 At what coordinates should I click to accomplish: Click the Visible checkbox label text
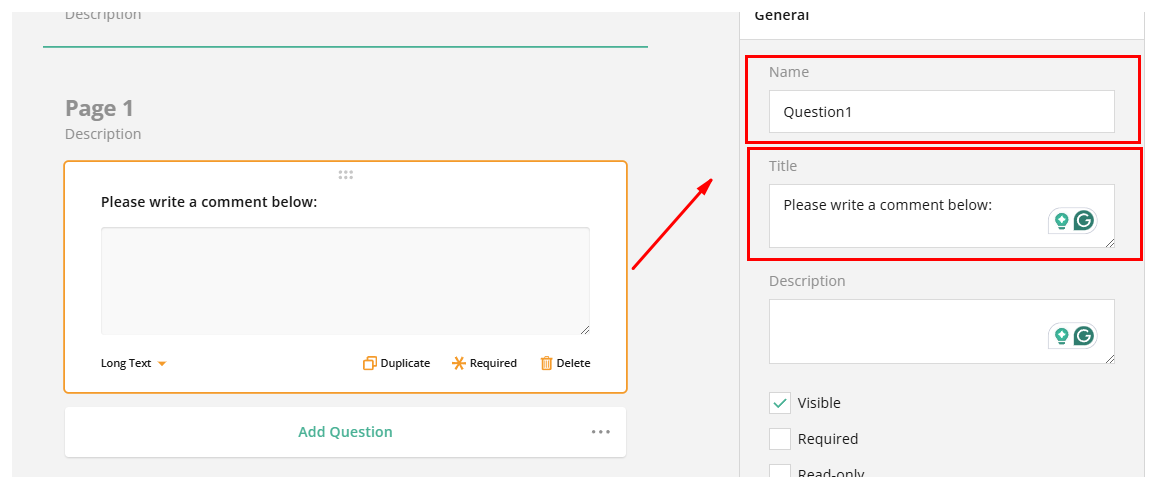[819, 403]
